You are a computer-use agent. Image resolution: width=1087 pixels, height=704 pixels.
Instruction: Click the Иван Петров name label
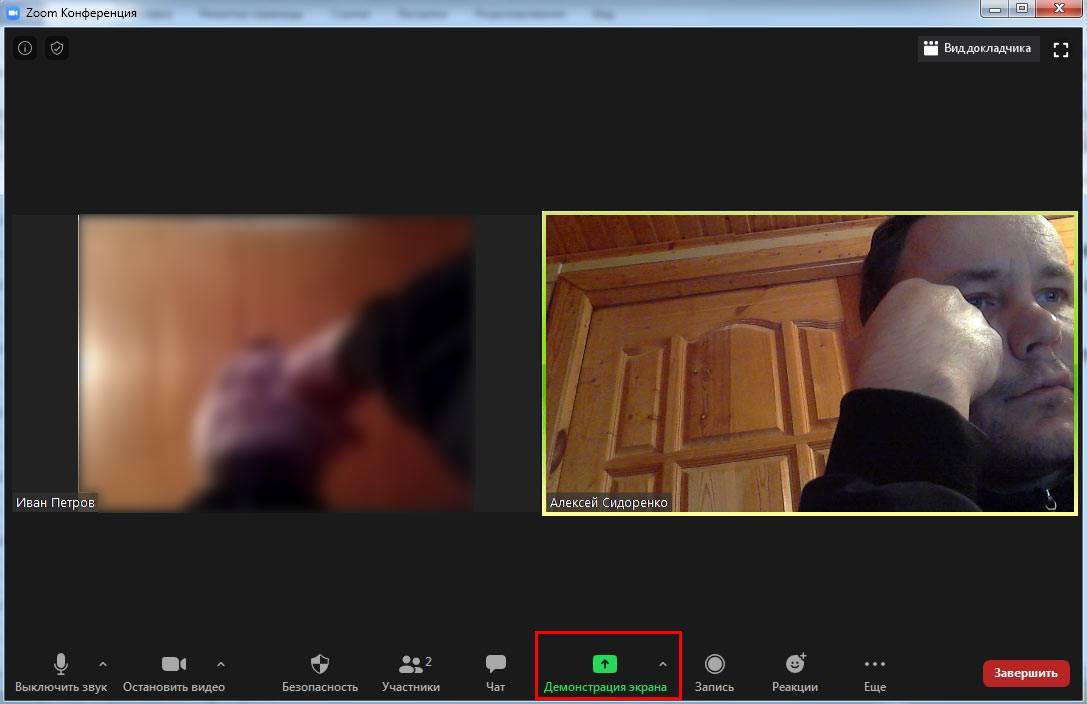pyautogui.click(x=55, y=502)
